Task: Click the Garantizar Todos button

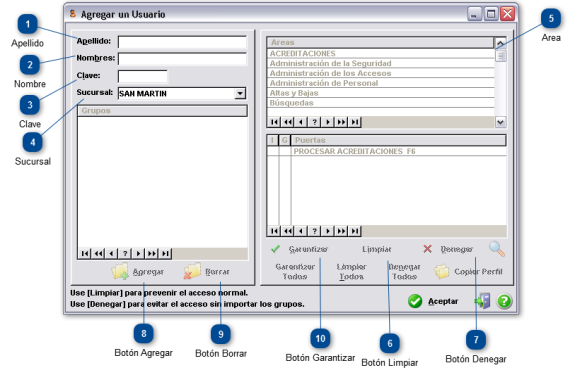Action: (295, 272)
